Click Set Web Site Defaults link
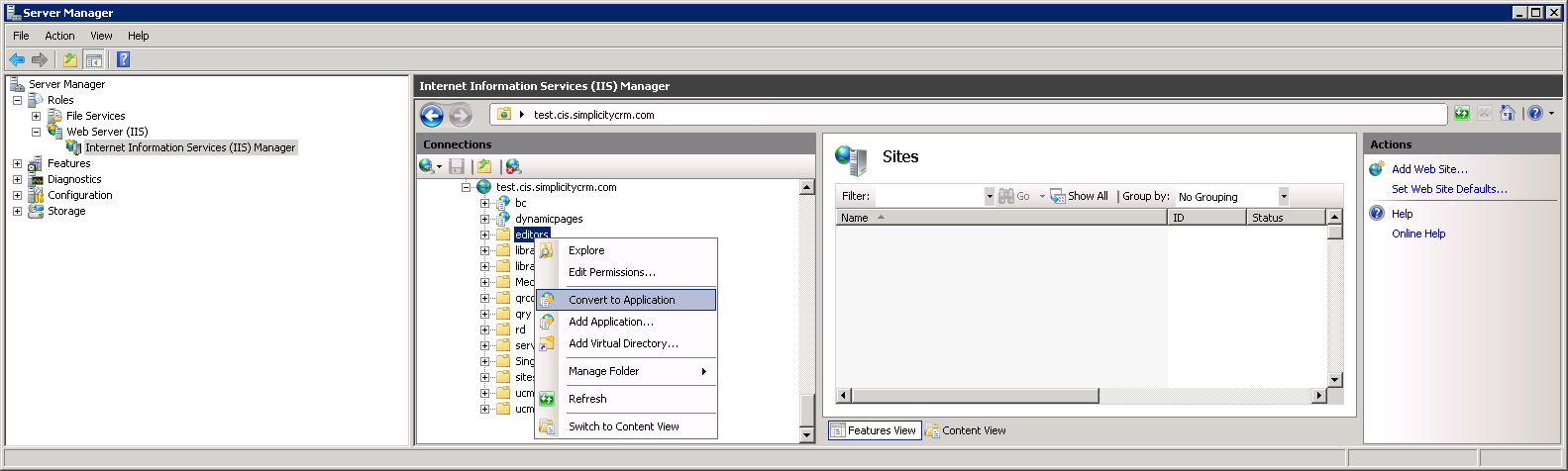Screen dimensions: 1568x471 [1449, 189]
